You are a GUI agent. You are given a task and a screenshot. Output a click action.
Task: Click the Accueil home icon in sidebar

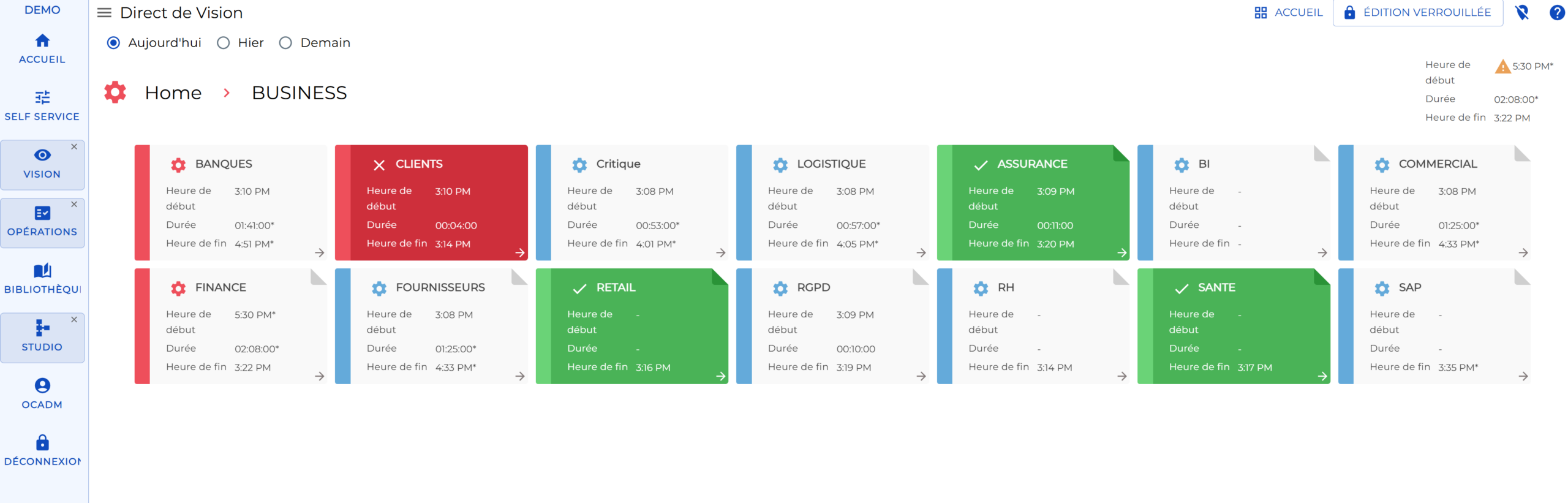click(x=42, y=41)
